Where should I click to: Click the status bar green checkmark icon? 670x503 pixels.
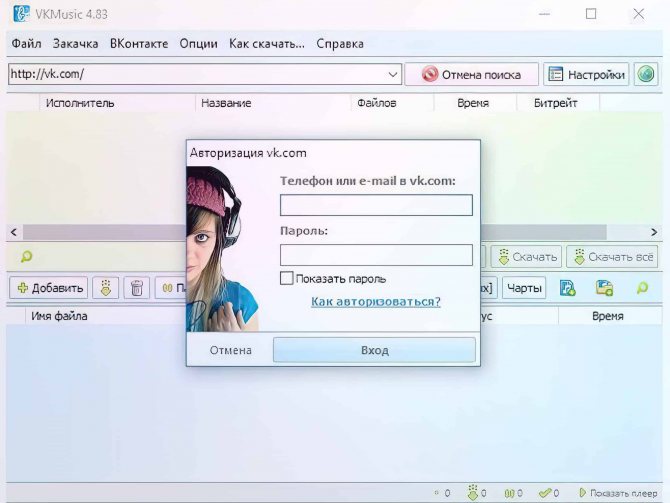pos(545,493)
